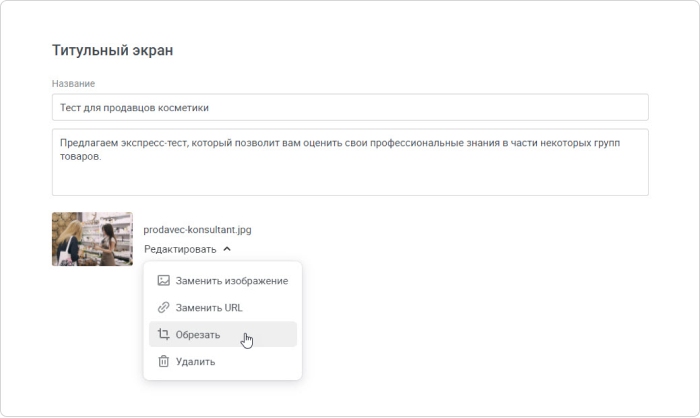
Task: Place cursor on word 'косметики' in title
Action: [x=185, y=108]
